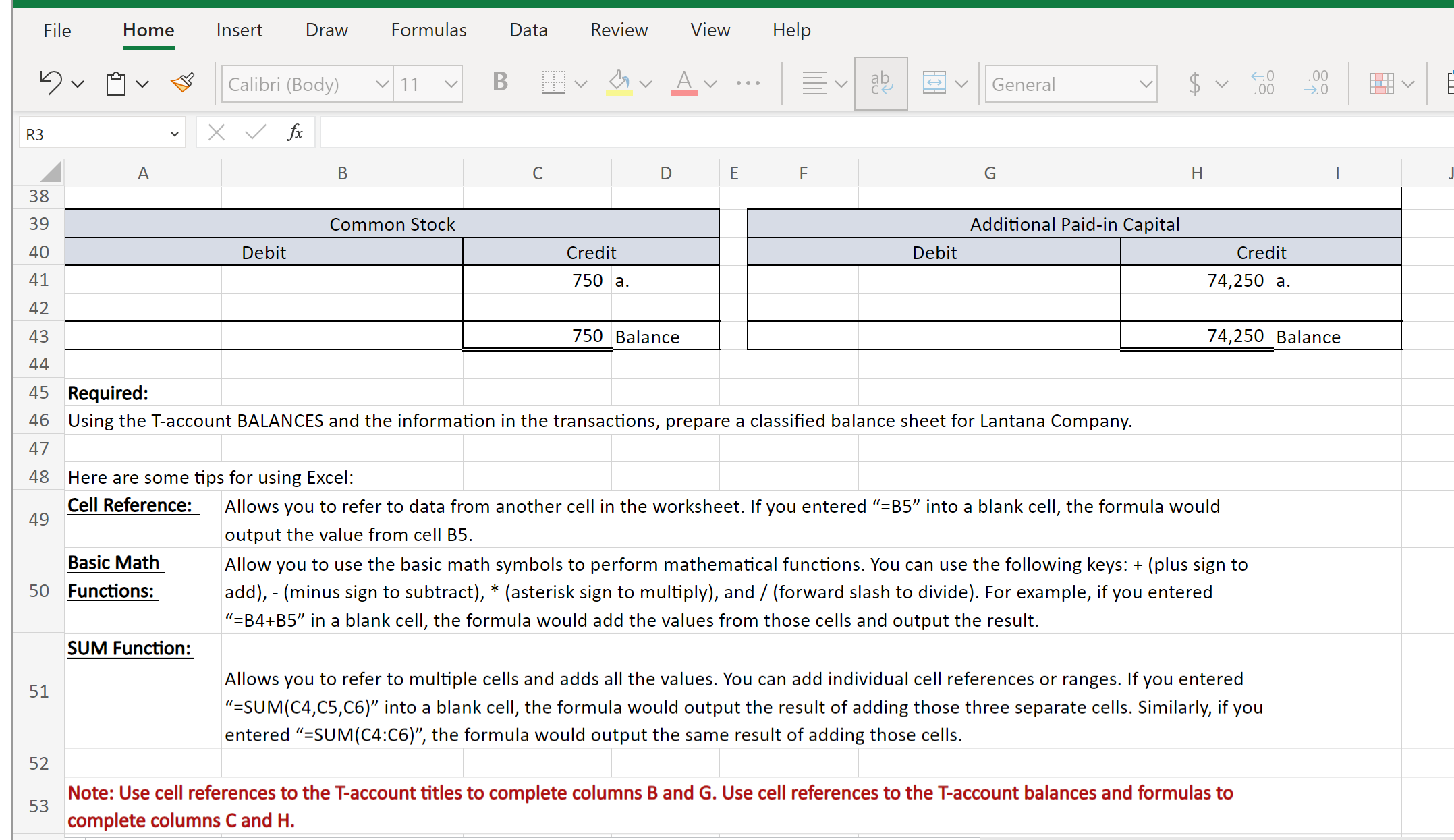
Task: Open the Fill Color highlighter icon
Action: point(618,82)
